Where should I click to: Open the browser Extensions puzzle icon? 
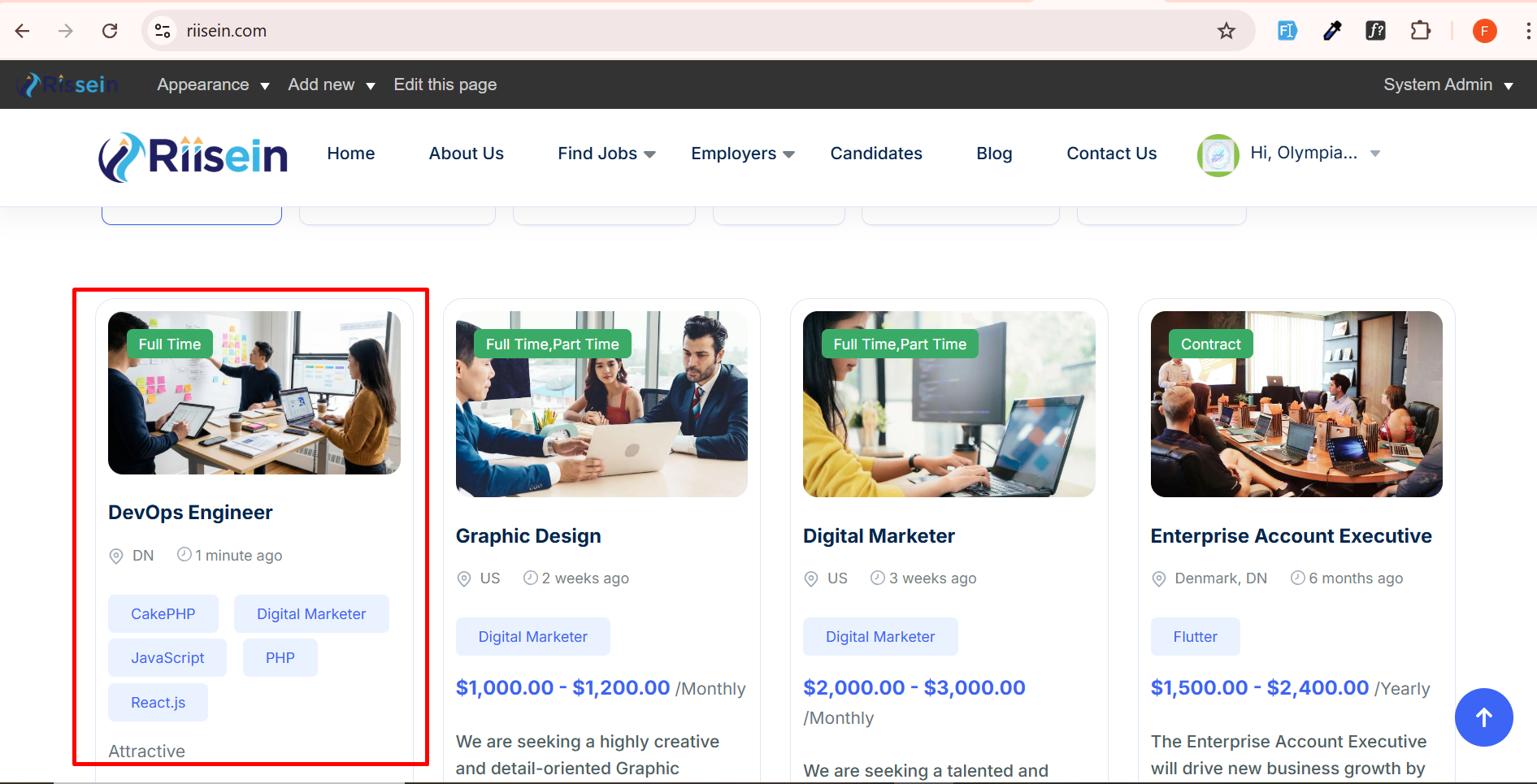1420,31
